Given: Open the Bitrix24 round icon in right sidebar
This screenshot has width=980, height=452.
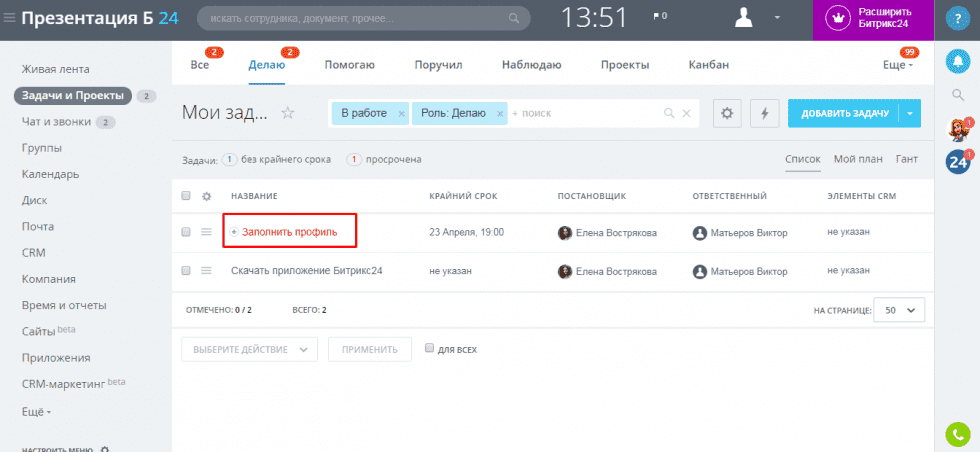Looking at the screenshot, I should [957, 161].
